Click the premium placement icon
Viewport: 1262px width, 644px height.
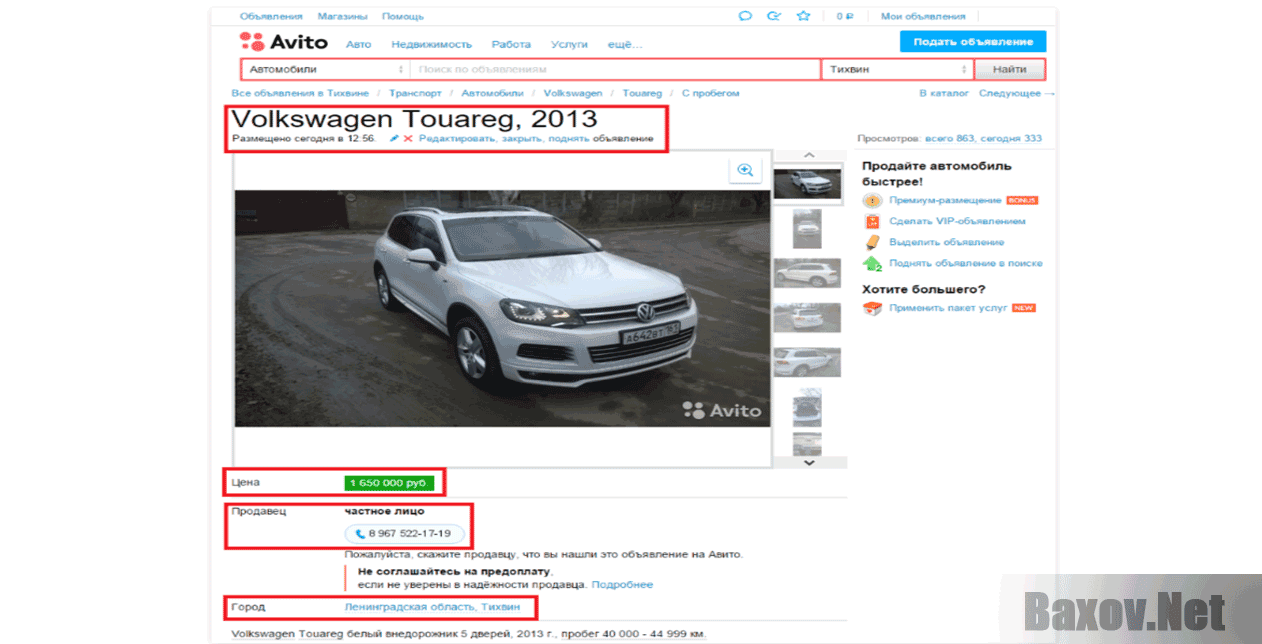click(872, 201)
